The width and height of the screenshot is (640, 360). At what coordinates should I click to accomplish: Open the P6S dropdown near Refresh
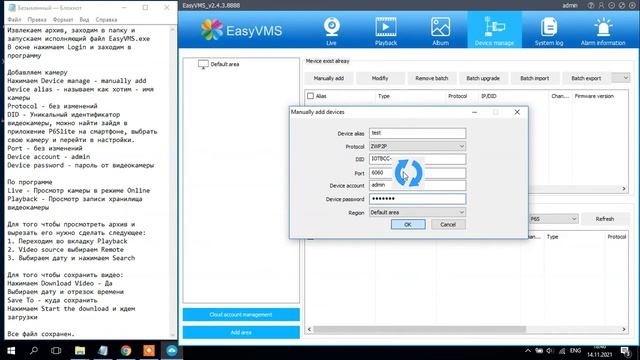tap(553, 219)
